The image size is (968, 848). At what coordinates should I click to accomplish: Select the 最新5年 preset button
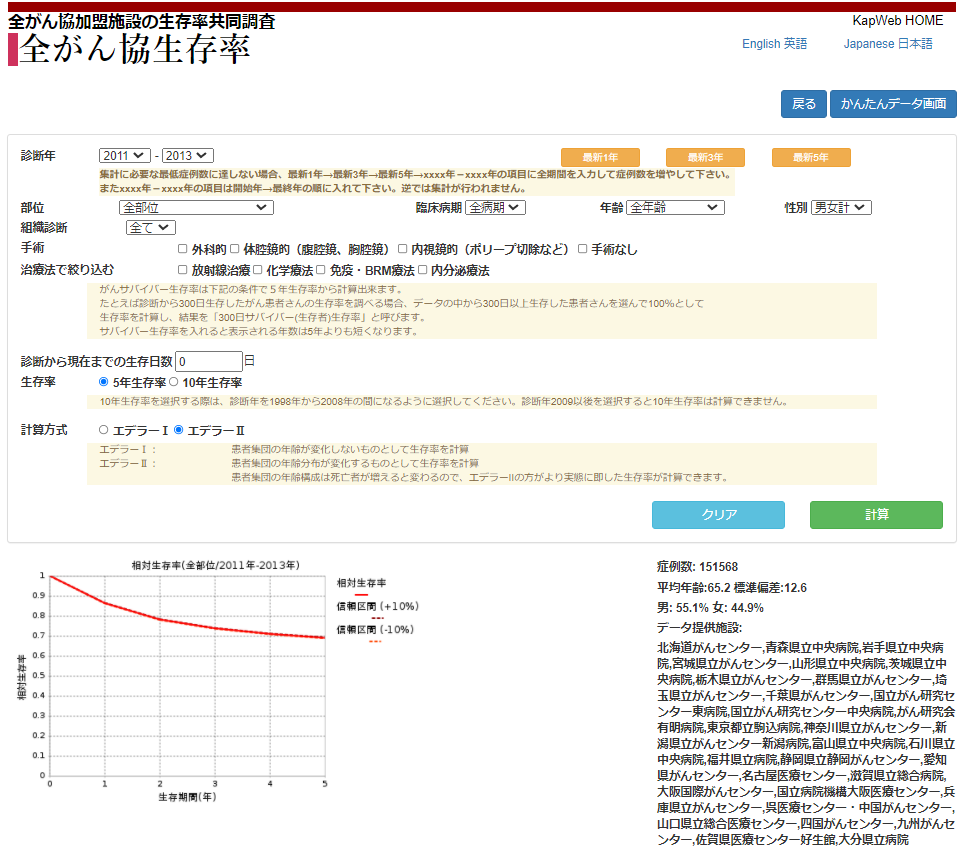point(811,158)
